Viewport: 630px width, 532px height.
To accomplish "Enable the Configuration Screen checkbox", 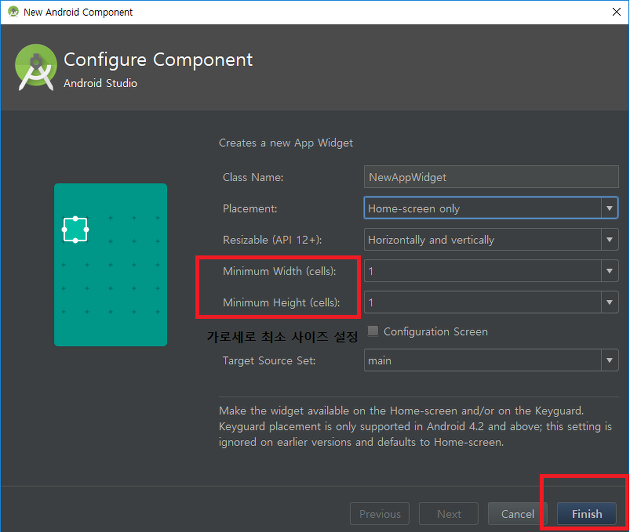I will pos(373,331).
